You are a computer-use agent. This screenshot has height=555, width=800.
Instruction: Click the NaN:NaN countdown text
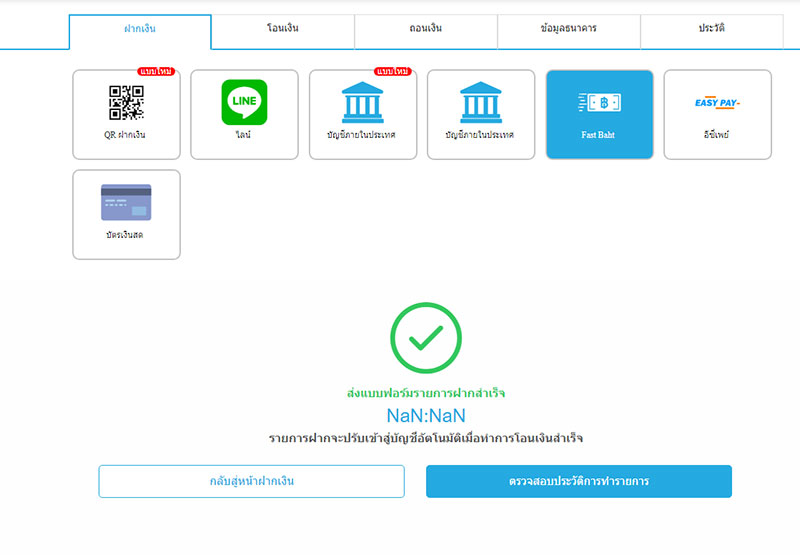point(426,415)
